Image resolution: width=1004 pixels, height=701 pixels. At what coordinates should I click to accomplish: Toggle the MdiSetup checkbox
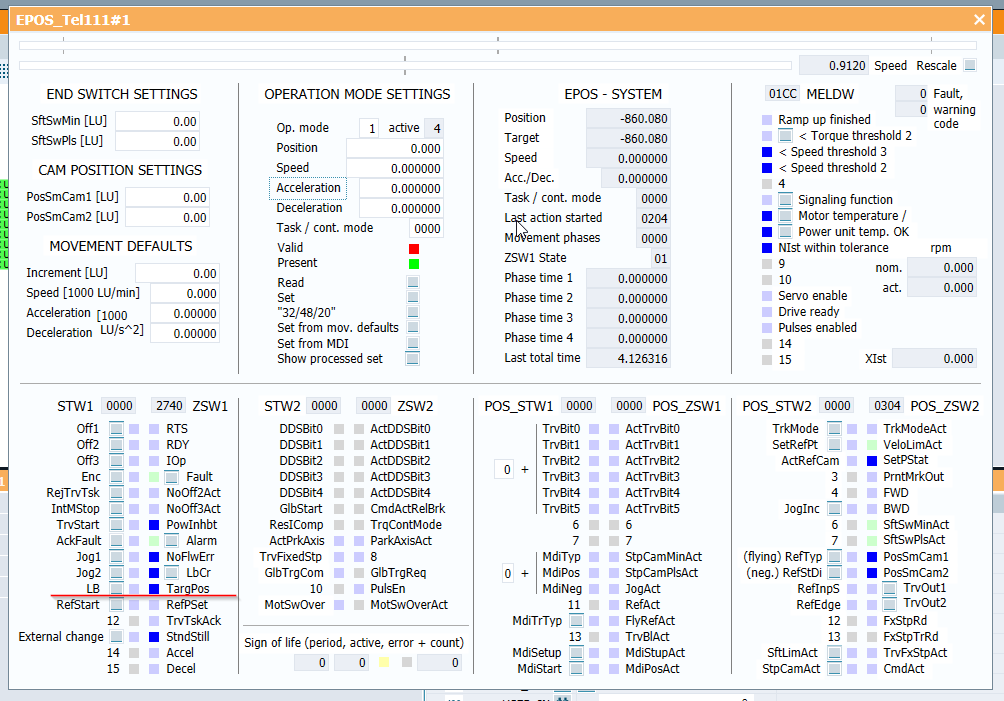tap(576, 652)
